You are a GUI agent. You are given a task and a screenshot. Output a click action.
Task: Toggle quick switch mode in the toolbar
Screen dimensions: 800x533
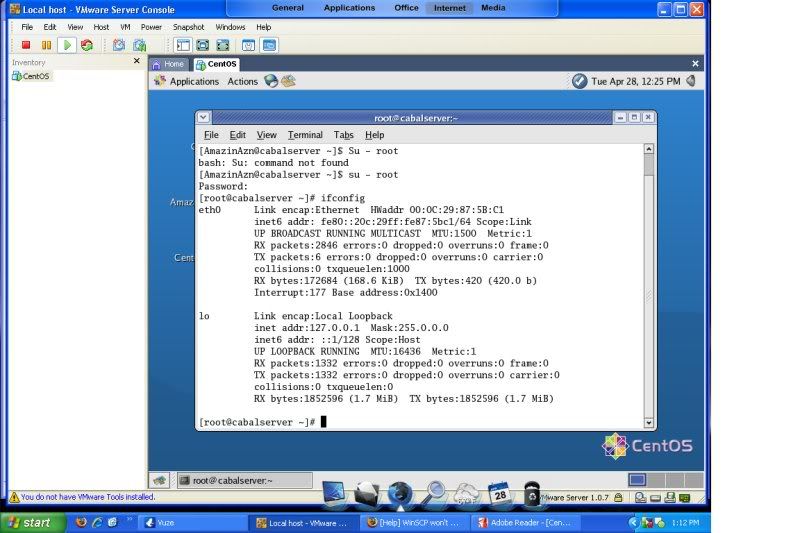[x=224, y=45]
